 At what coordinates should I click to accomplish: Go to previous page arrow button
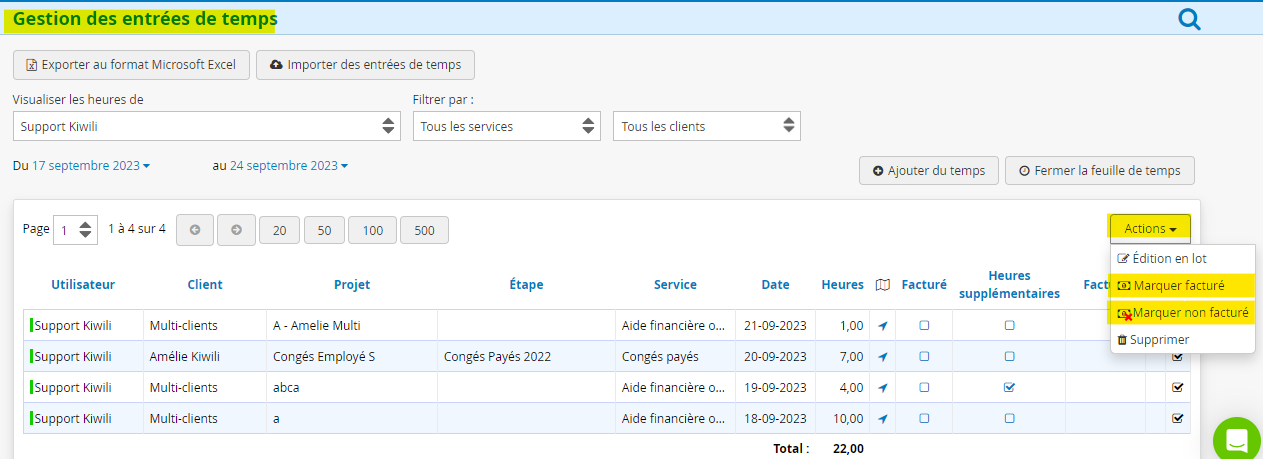click(195, 230)
